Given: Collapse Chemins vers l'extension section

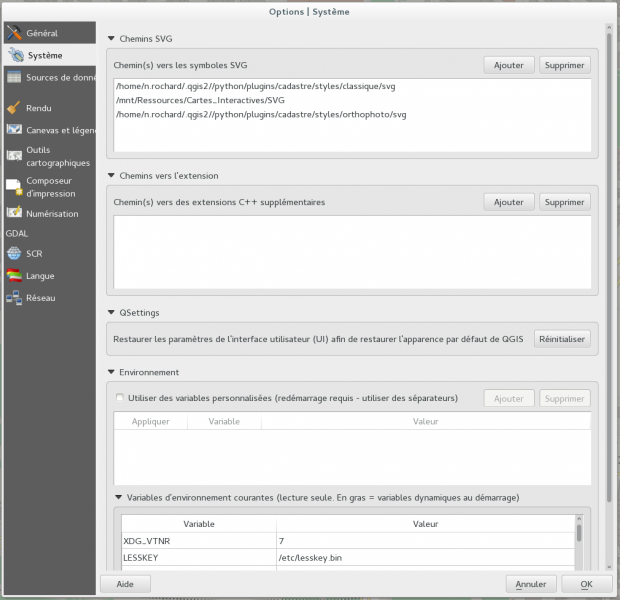Looking at the screenshot, I should point(111,176).
